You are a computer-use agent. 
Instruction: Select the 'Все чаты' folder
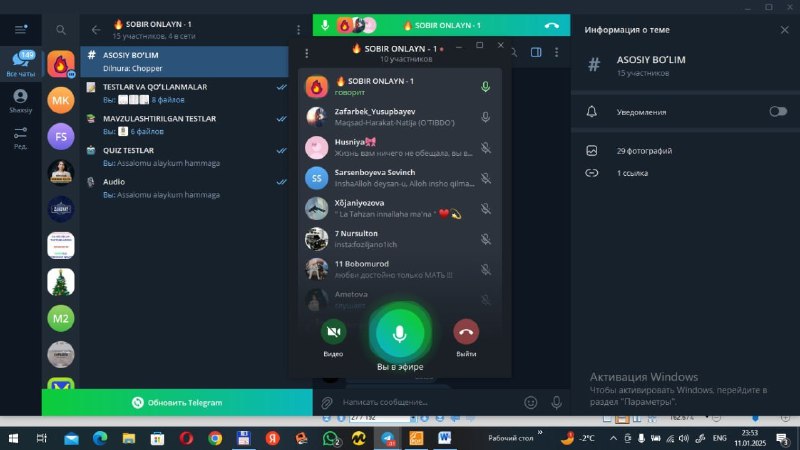coord(20,63)
